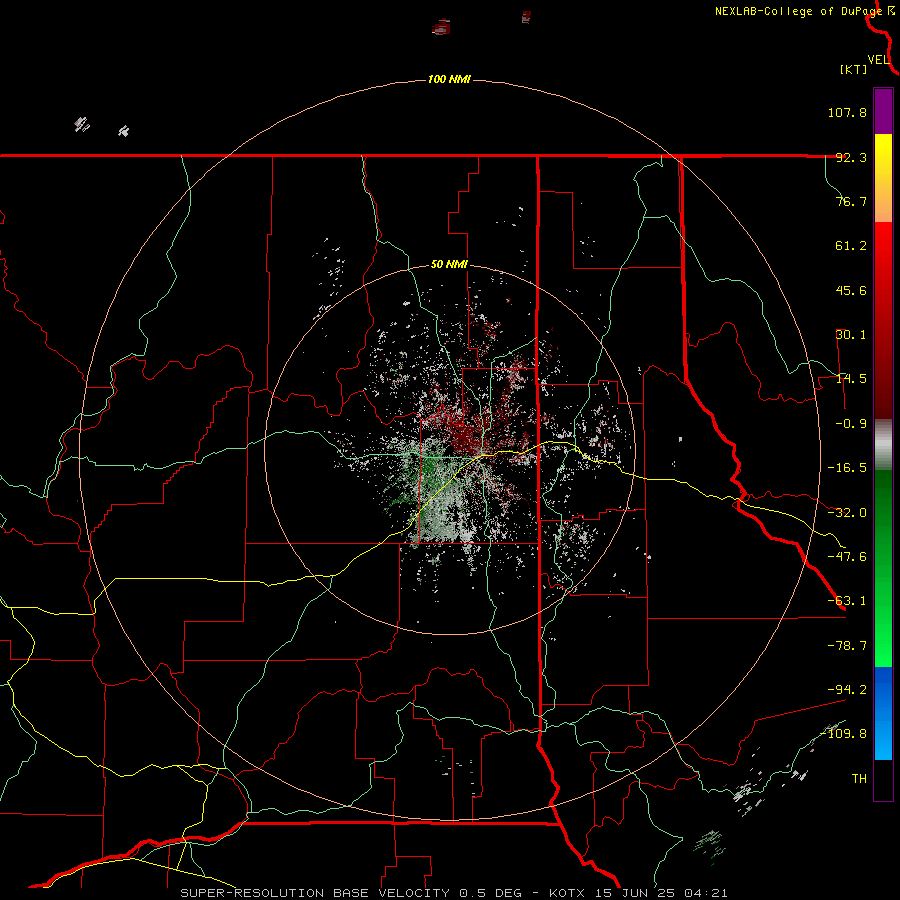Click the 100 NMI range ring label
The width and height of the screenshot is (900, 900).
(449, 79)
